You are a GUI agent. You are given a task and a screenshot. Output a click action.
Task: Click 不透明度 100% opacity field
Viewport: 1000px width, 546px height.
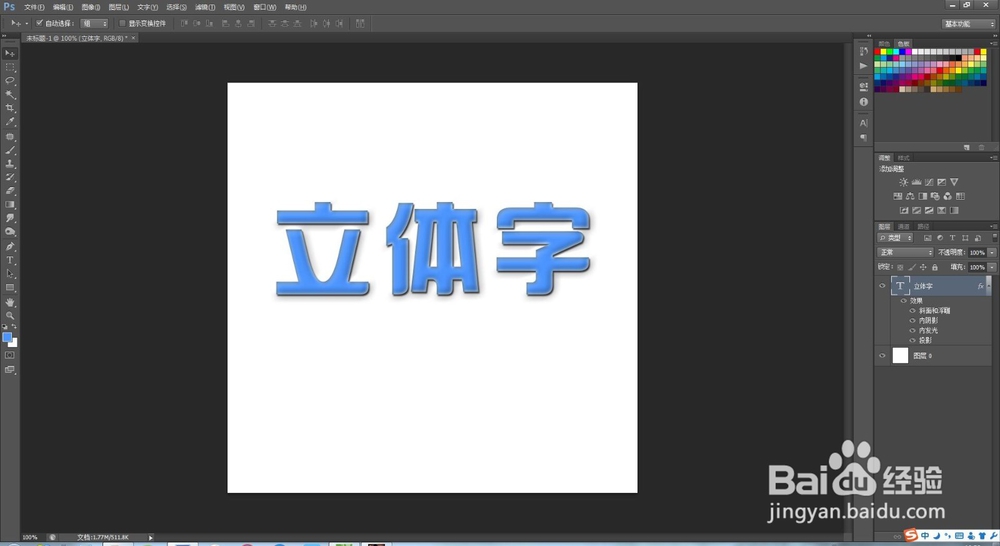click(x=977, y=253)
